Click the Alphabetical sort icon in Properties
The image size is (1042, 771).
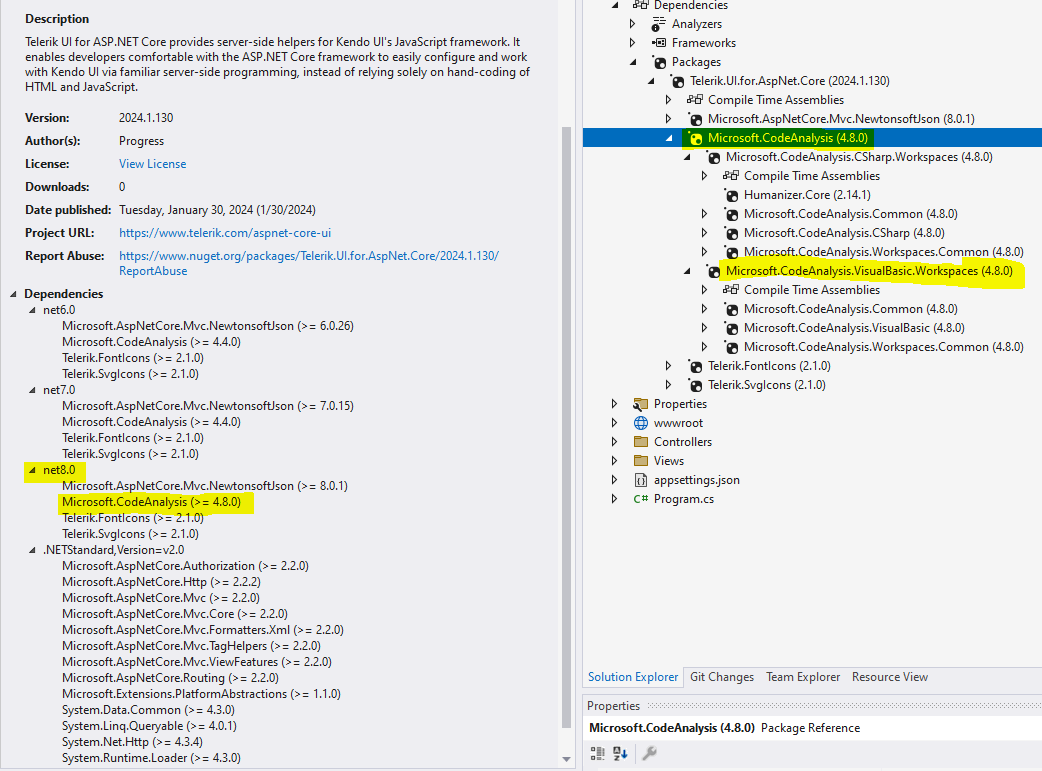coord(621,754)
